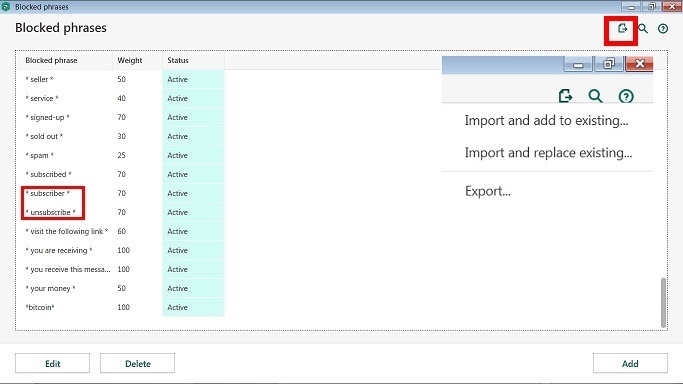683x384 pixels.
Task: Select the "* sold out *" phrase row
Action: tap(121, 136)
